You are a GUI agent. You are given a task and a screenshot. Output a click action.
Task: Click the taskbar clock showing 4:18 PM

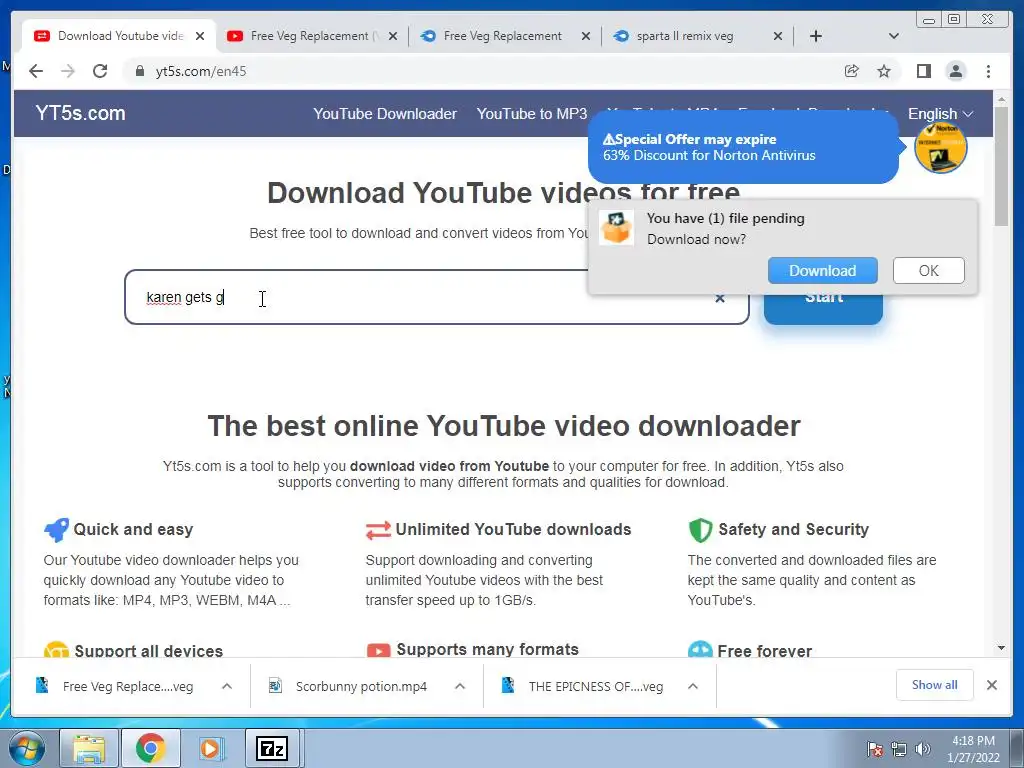(x=974, y=749)
